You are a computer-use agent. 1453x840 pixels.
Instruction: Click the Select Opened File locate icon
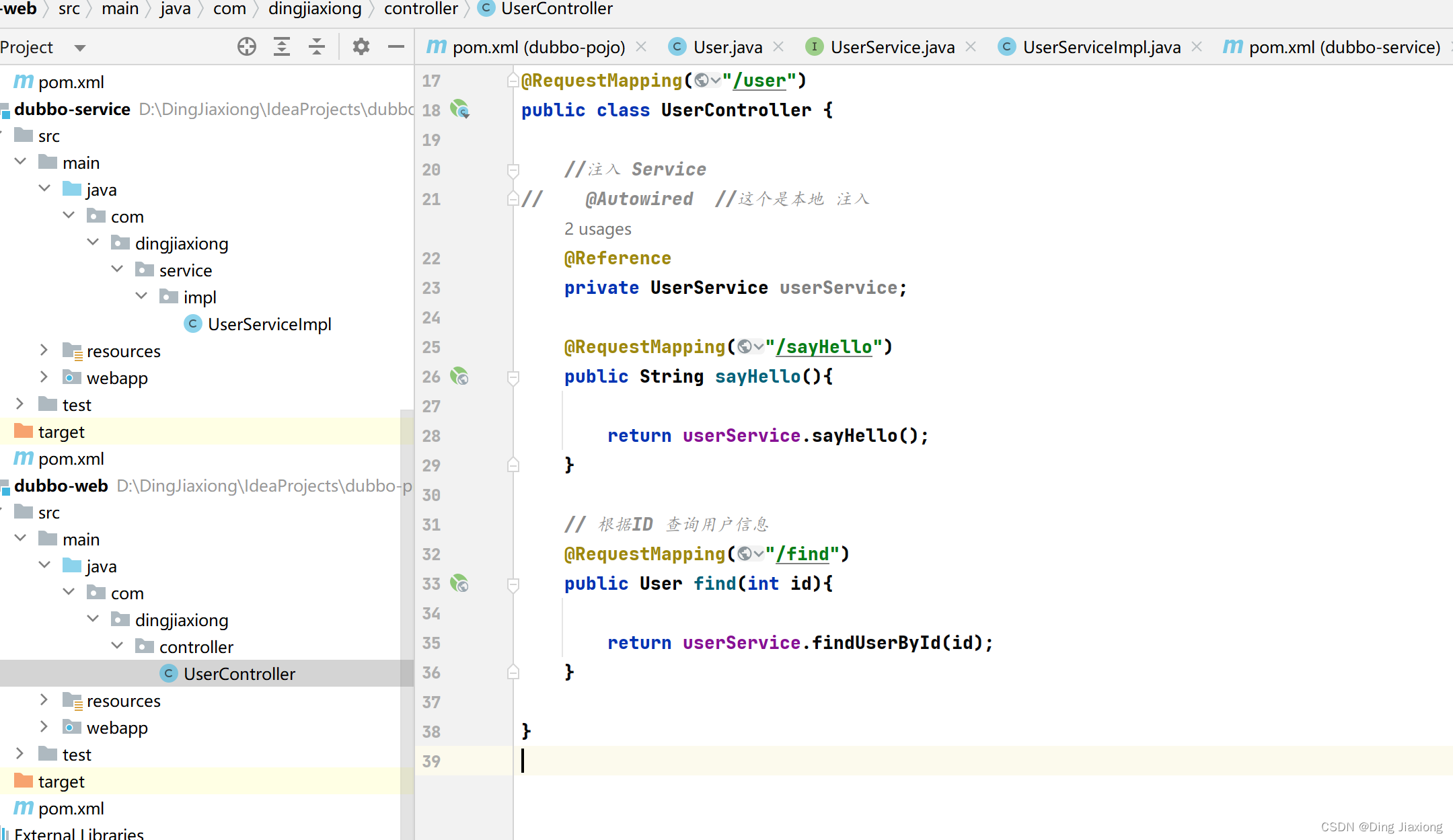(247, 46)
